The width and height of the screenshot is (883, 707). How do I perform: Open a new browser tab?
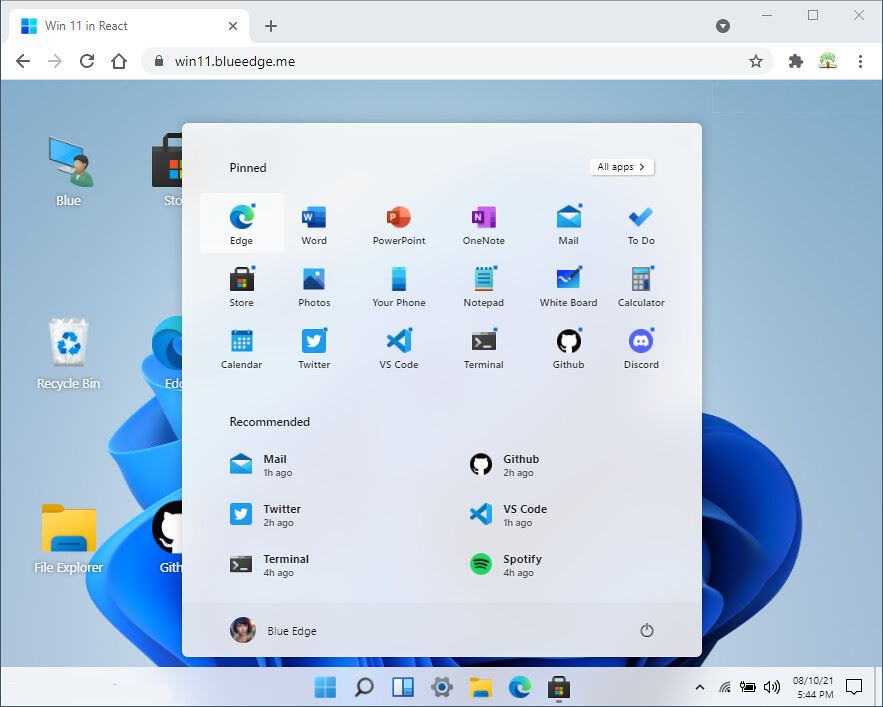coord(271,26)
